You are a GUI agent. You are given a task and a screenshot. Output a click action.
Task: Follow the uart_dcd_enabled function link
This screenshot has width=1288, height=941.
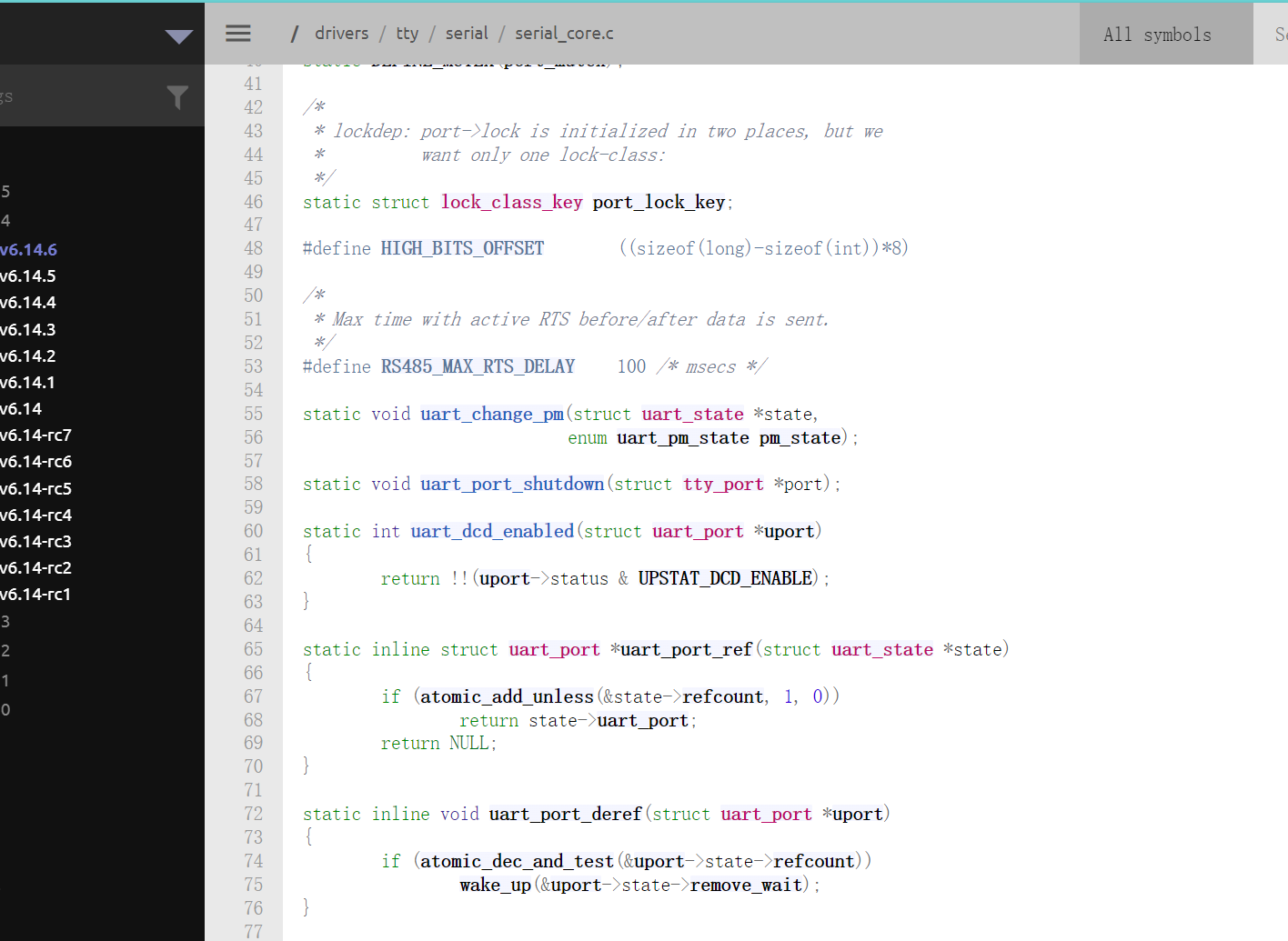pos(492,531)
